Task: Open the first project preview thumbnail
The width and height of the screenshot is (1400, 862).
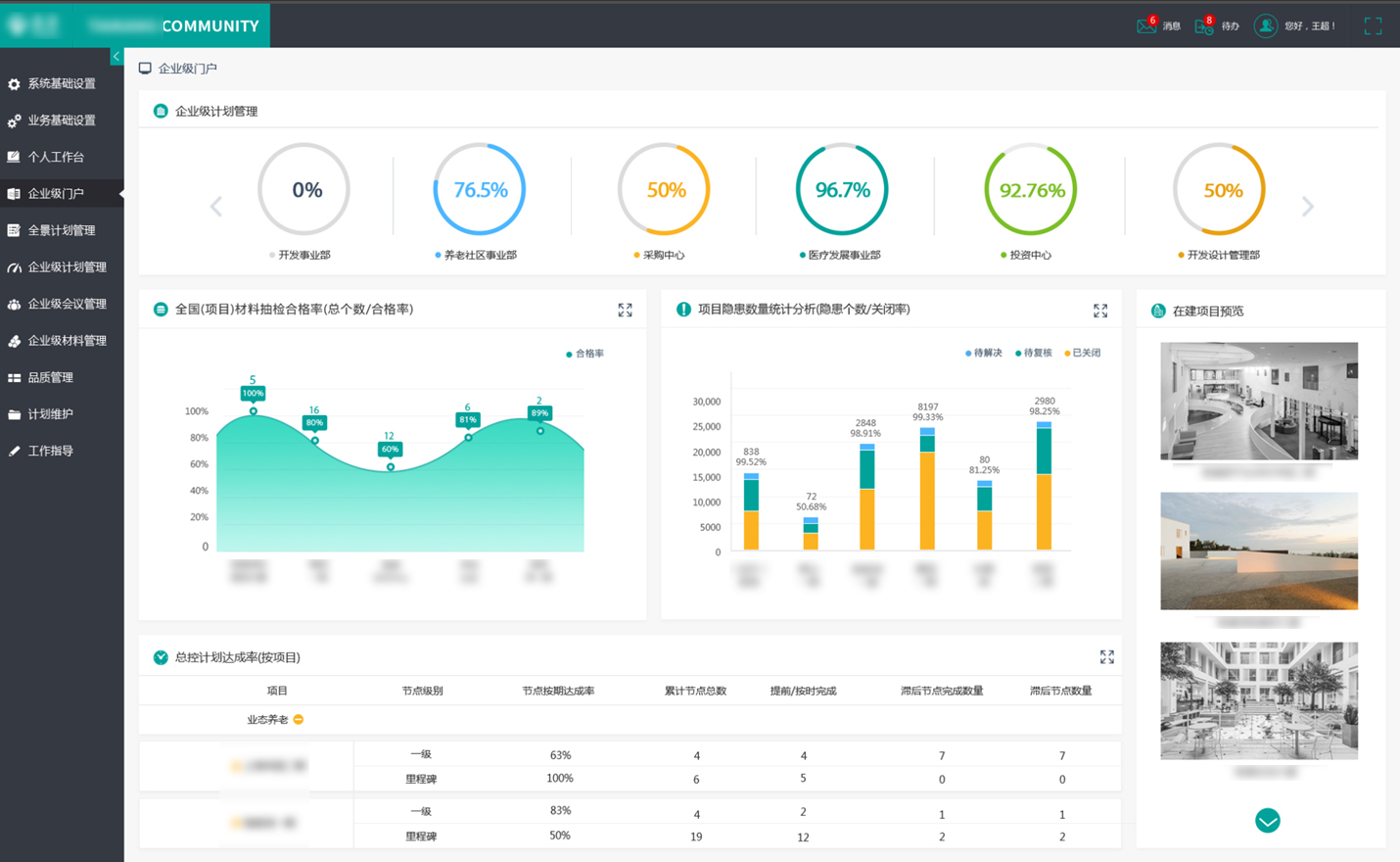Action: pyautogui.click(x=1258, y=401)
